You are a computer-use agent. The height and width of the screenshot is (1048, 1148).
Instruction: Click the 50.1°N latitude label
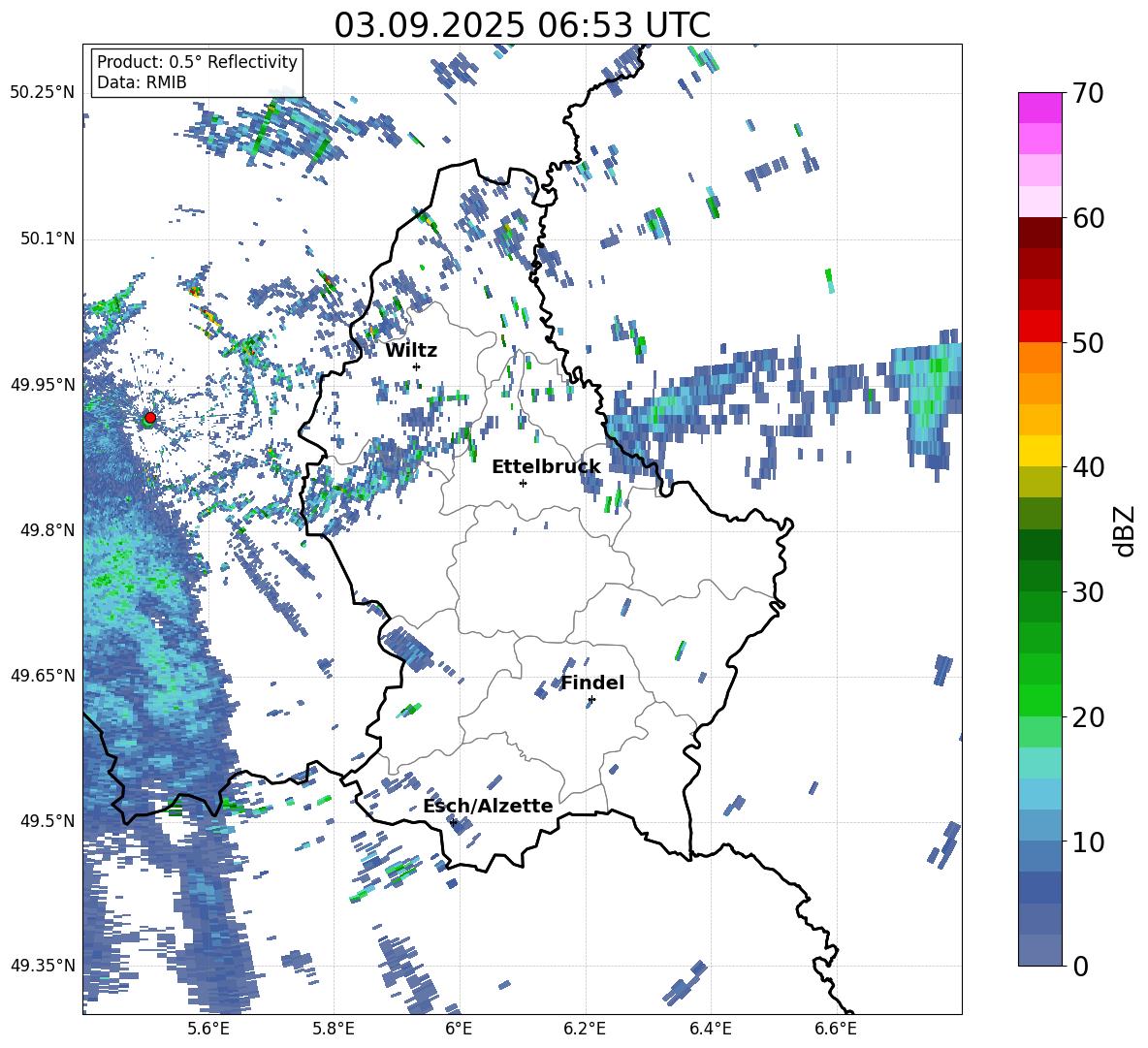(48, 239)
